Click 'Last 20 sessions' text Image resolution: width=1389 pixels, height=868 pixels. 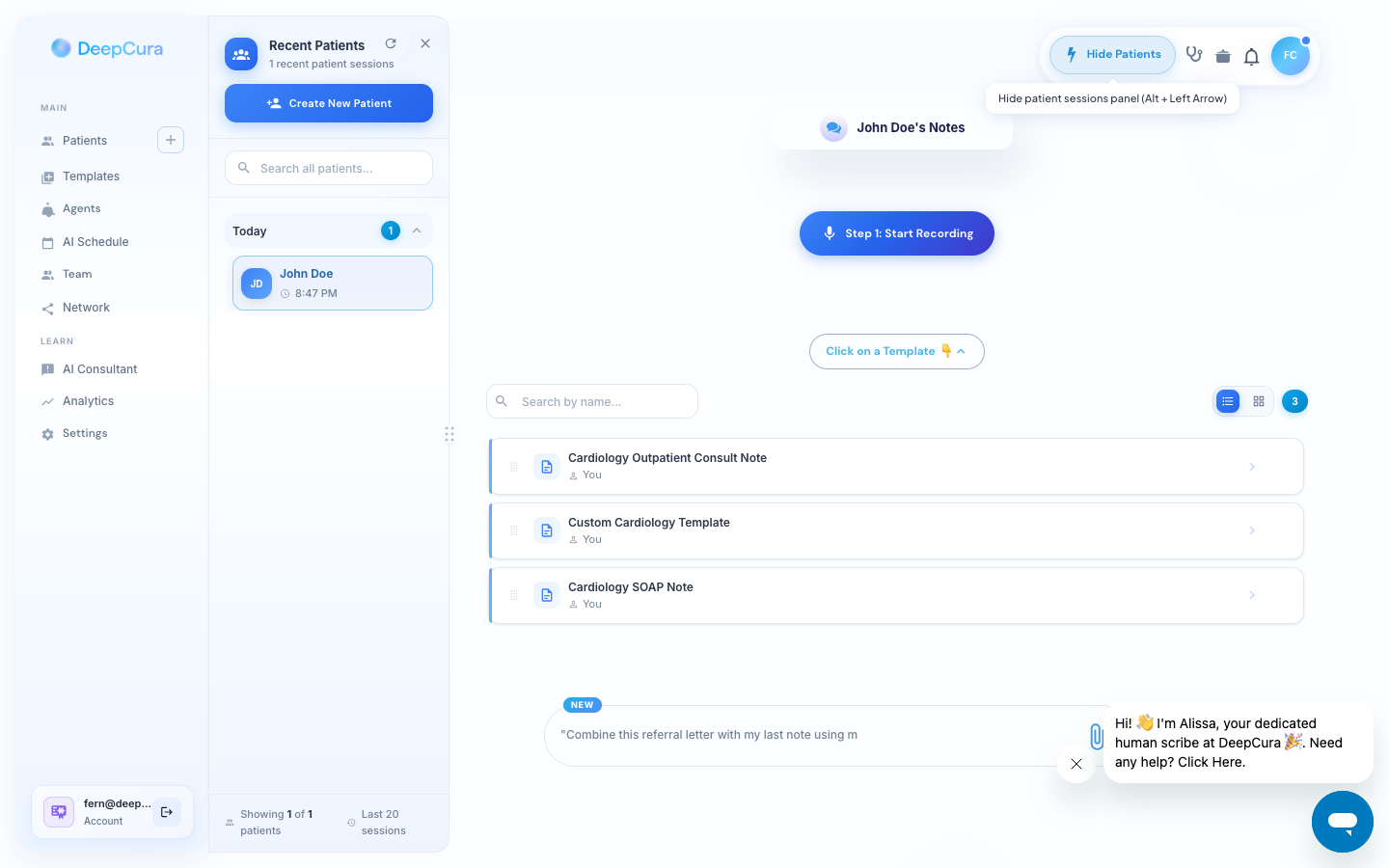click(384, 823)
